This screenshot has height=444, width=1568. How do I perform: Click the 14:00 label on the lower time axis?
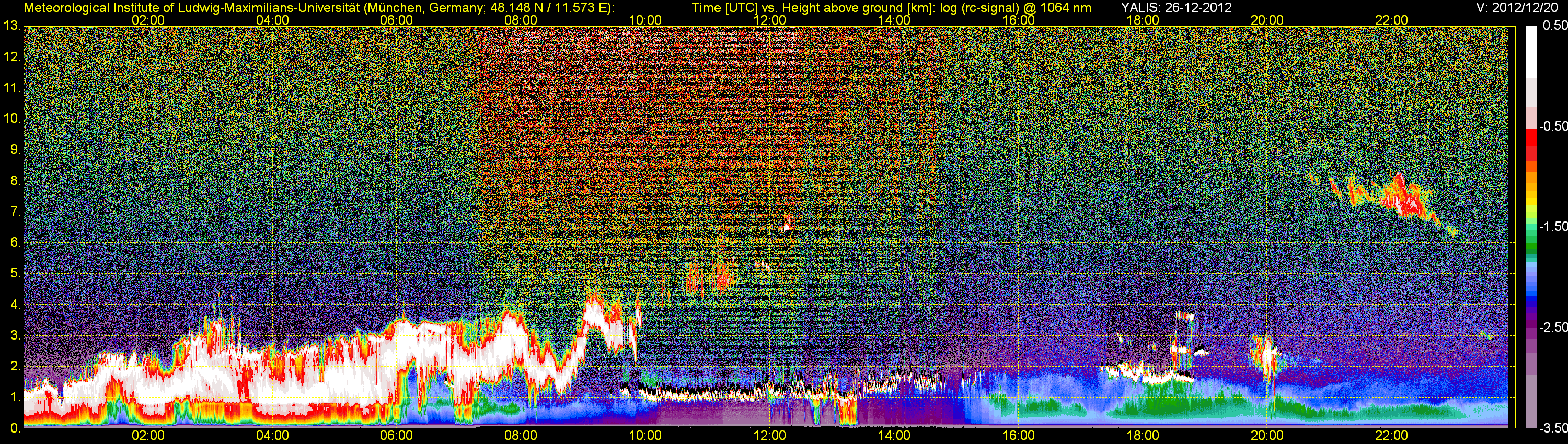(x=894, y=436)
